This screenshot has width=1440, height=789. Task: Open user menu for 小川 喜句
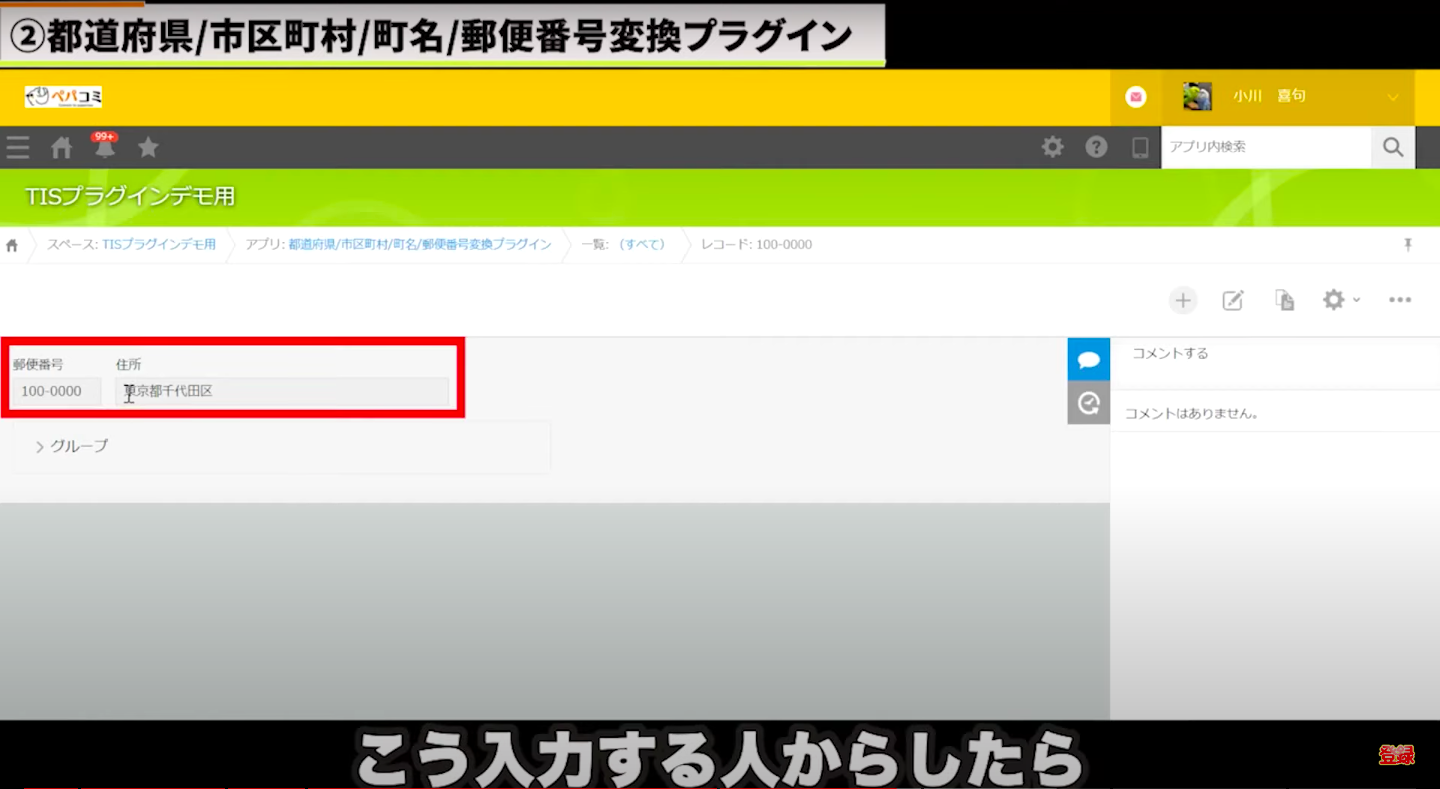coord(1290,97)
